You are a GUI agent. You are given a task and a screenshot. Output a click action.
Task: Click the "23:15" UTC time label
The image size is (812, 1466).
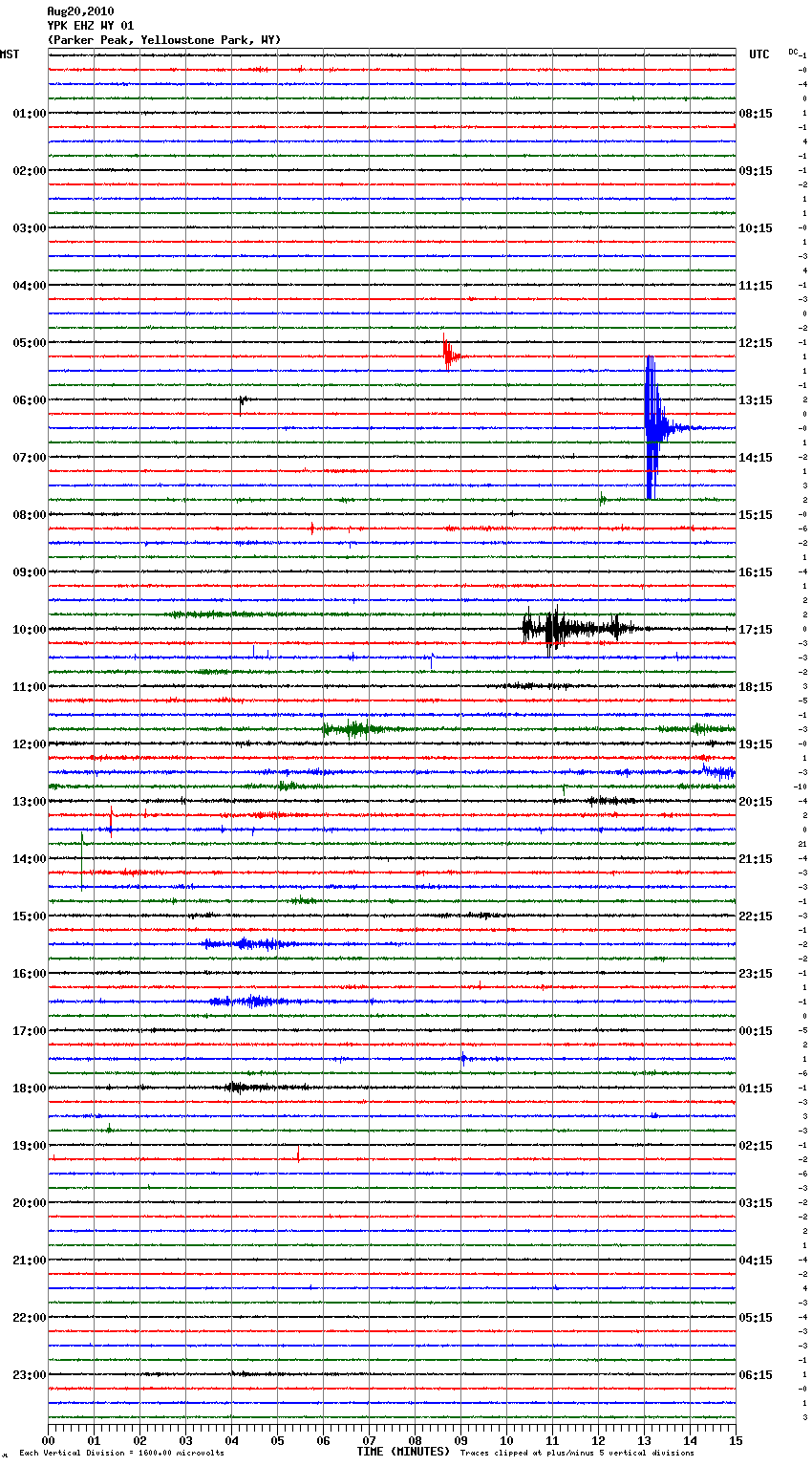click(x=756, y=974)
